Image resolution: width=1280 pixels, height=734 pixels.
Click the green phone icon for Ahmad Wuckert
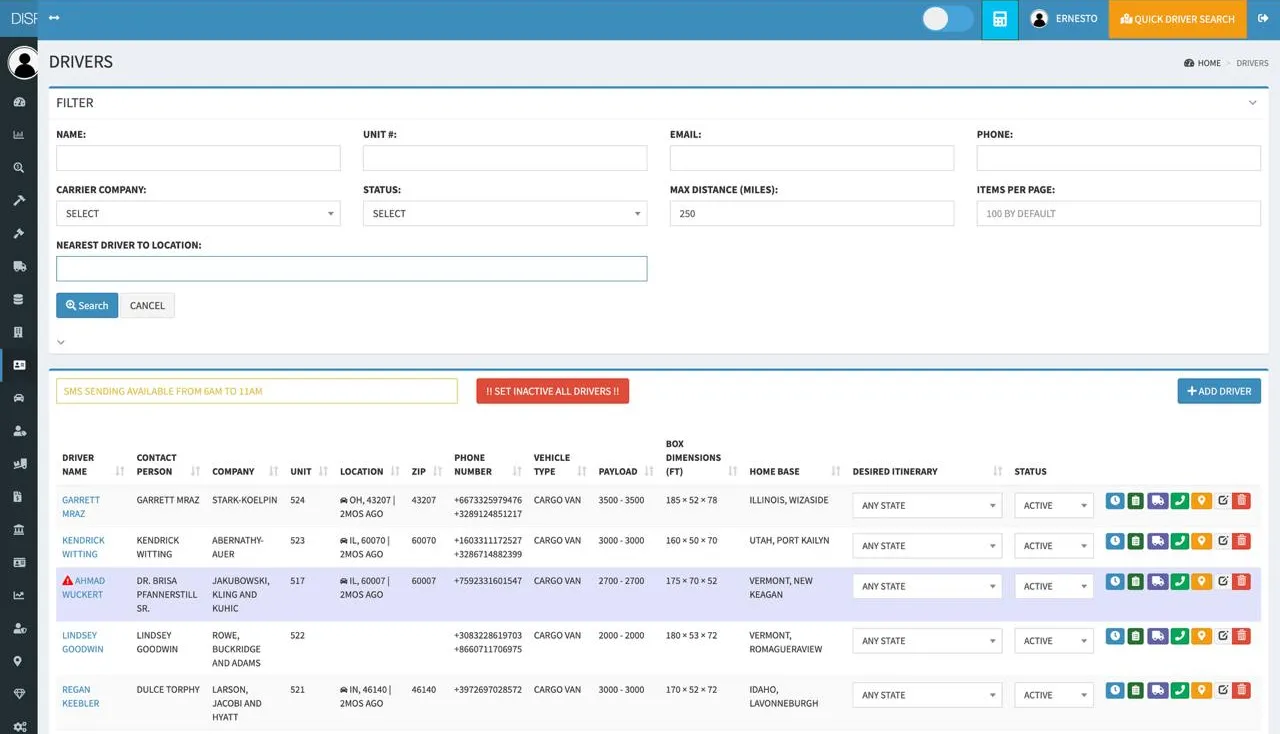pos(1179,582)
